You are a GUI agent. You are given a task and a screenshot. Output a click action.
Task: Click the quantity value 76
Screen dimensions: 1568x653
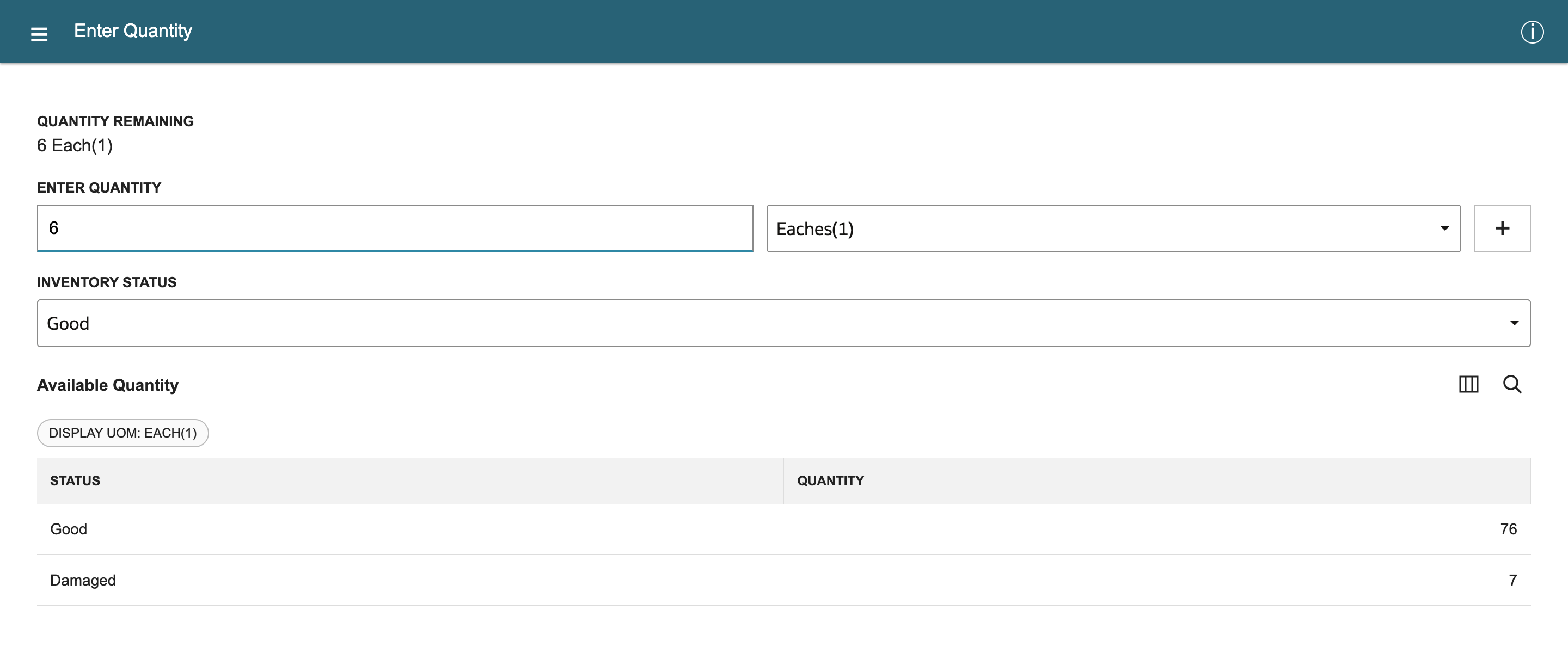1508,529
